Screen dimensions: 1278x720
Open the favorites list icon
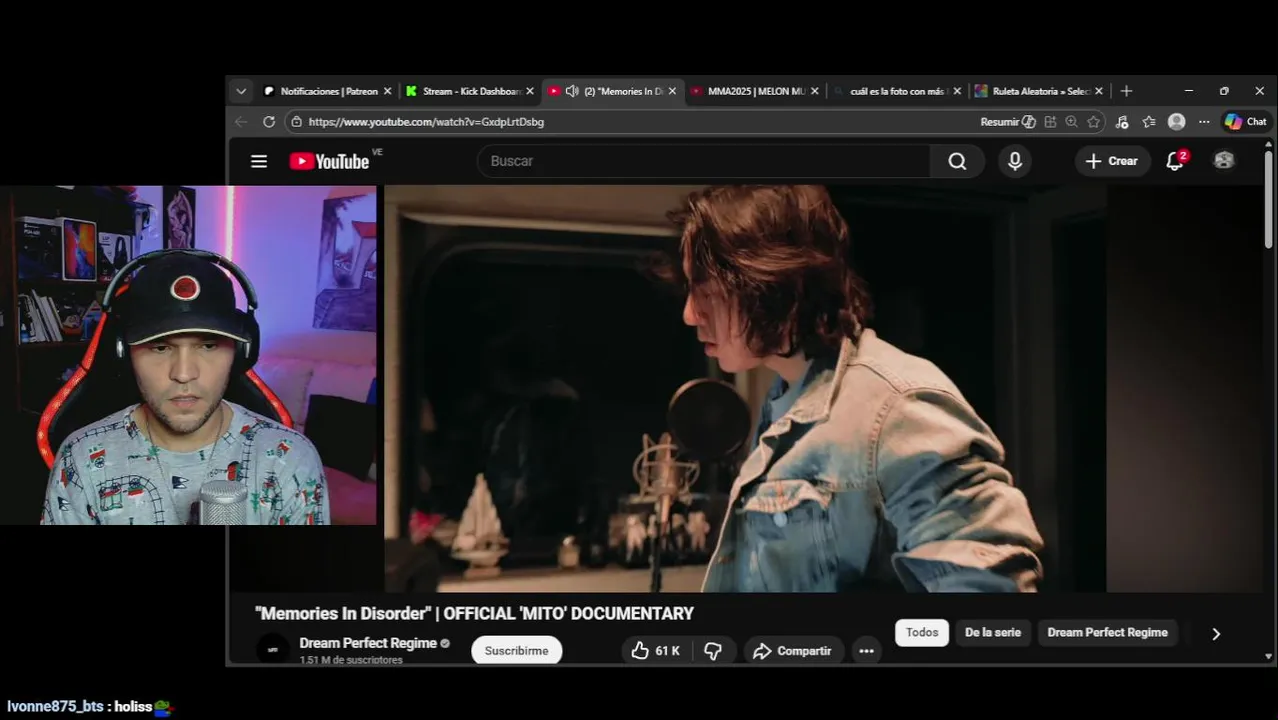1149,121
